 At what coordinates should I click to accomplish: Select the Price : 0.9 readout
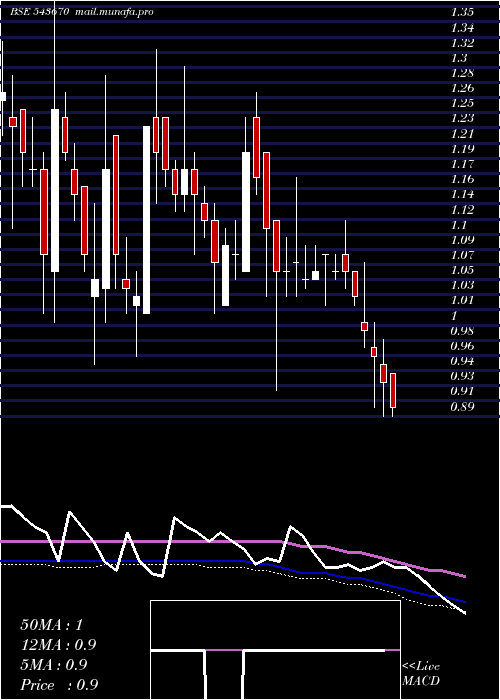59,685
